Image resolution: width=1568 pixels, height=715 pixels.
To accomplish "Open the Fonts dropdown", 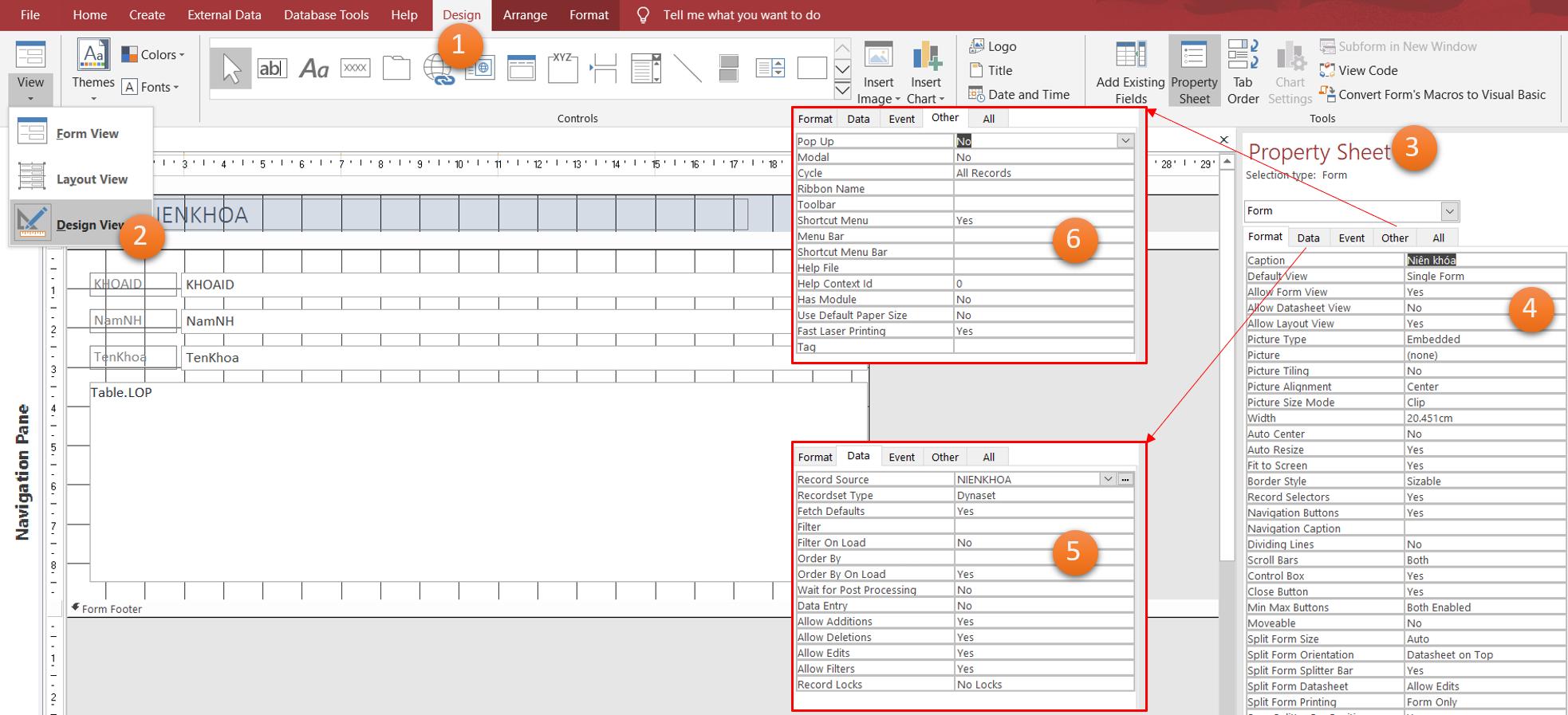I will click(x=151, y=87).
